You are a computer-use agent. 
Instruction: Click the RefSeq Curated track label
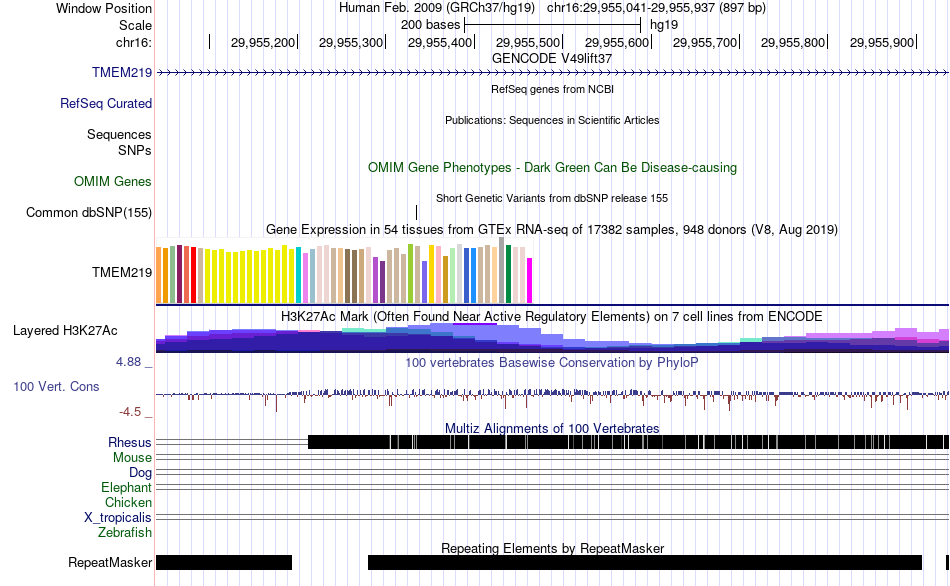(106, 104)
